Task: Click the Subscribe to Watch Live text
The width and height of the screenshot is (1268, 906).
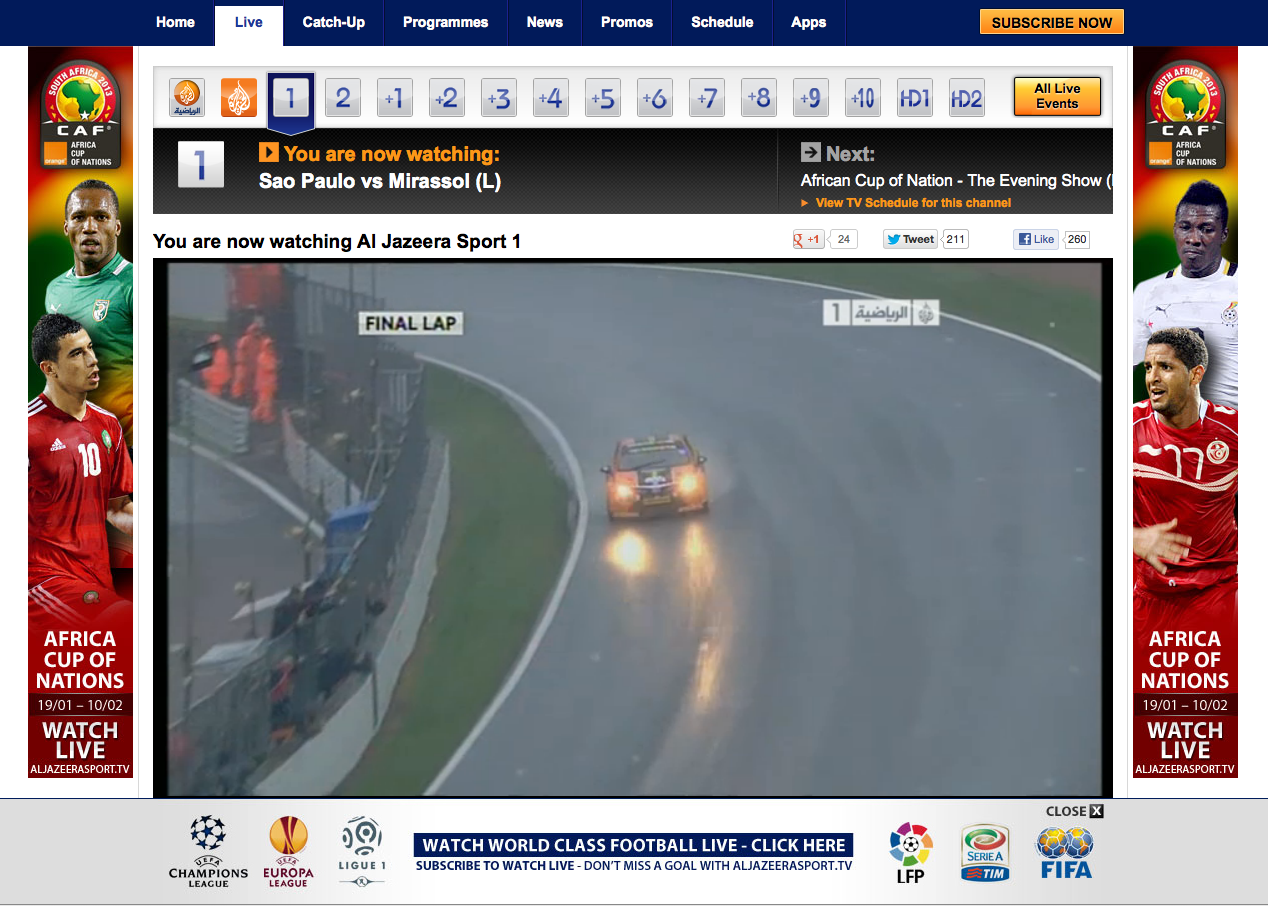Action: [x=495, y=866]
